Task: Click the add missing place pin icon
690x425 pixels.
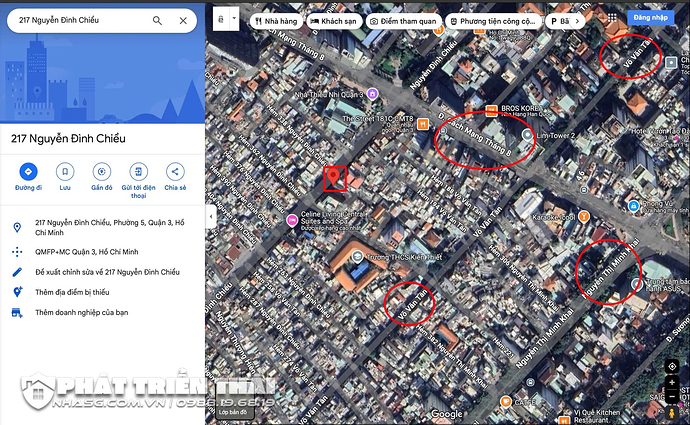Action: pos(17,292)
